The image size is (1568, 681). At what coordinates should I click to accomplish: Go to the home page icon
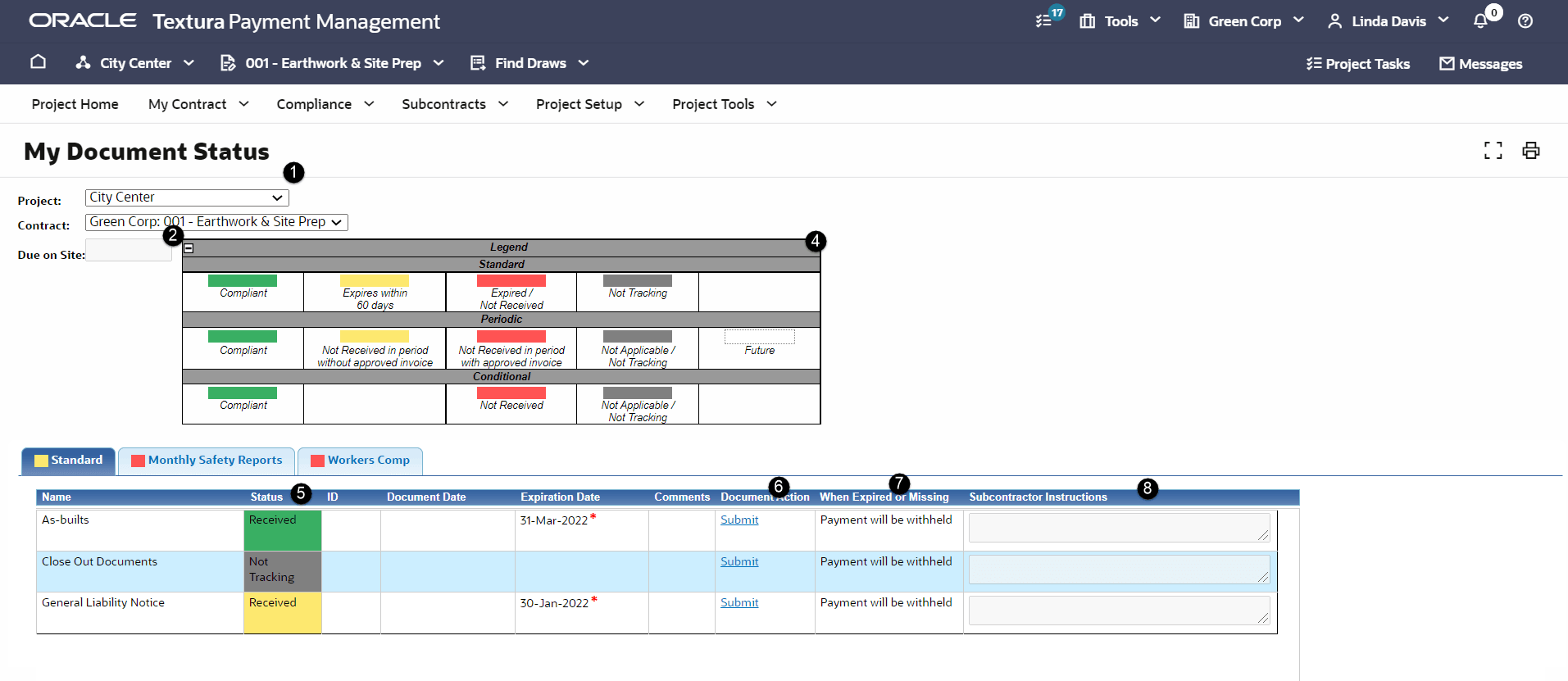pyautogui.click(x=38, y=62)
